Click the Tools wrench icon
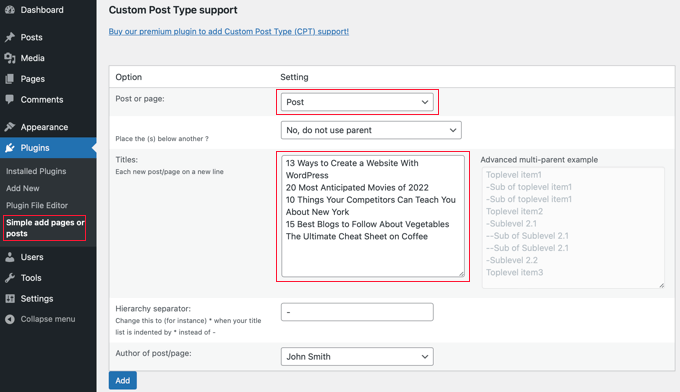The image size is (680, 392). (x=10, y=278)
